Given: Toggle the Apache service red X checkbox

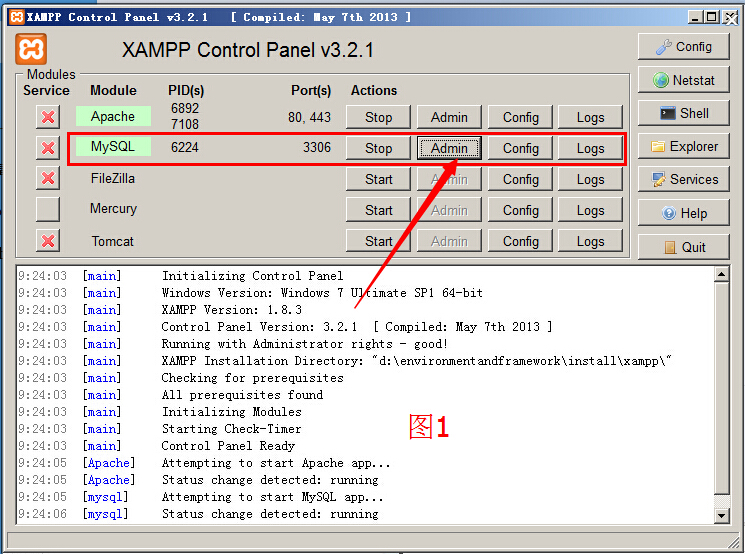Looking at the screenshot, I should click(x=48, y=117).
